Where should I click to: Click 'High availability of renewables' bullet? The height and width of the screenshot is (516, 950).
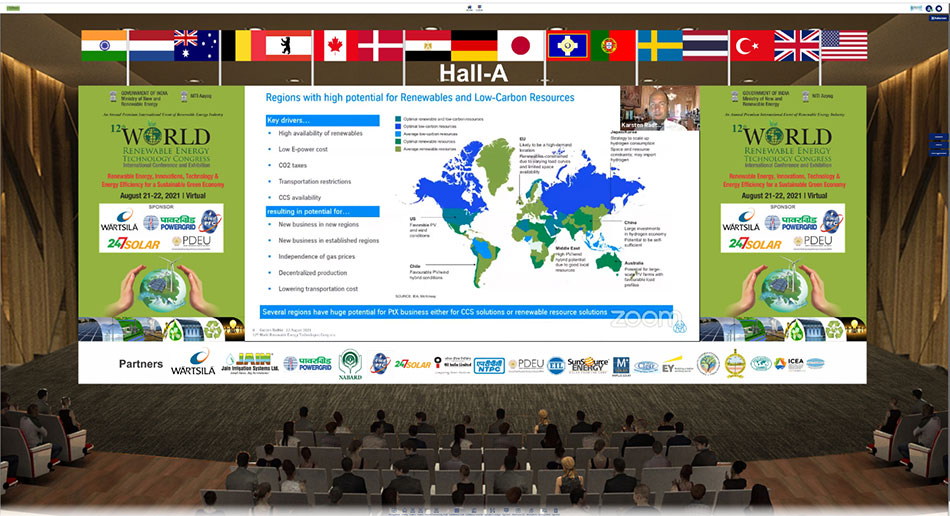321,133
